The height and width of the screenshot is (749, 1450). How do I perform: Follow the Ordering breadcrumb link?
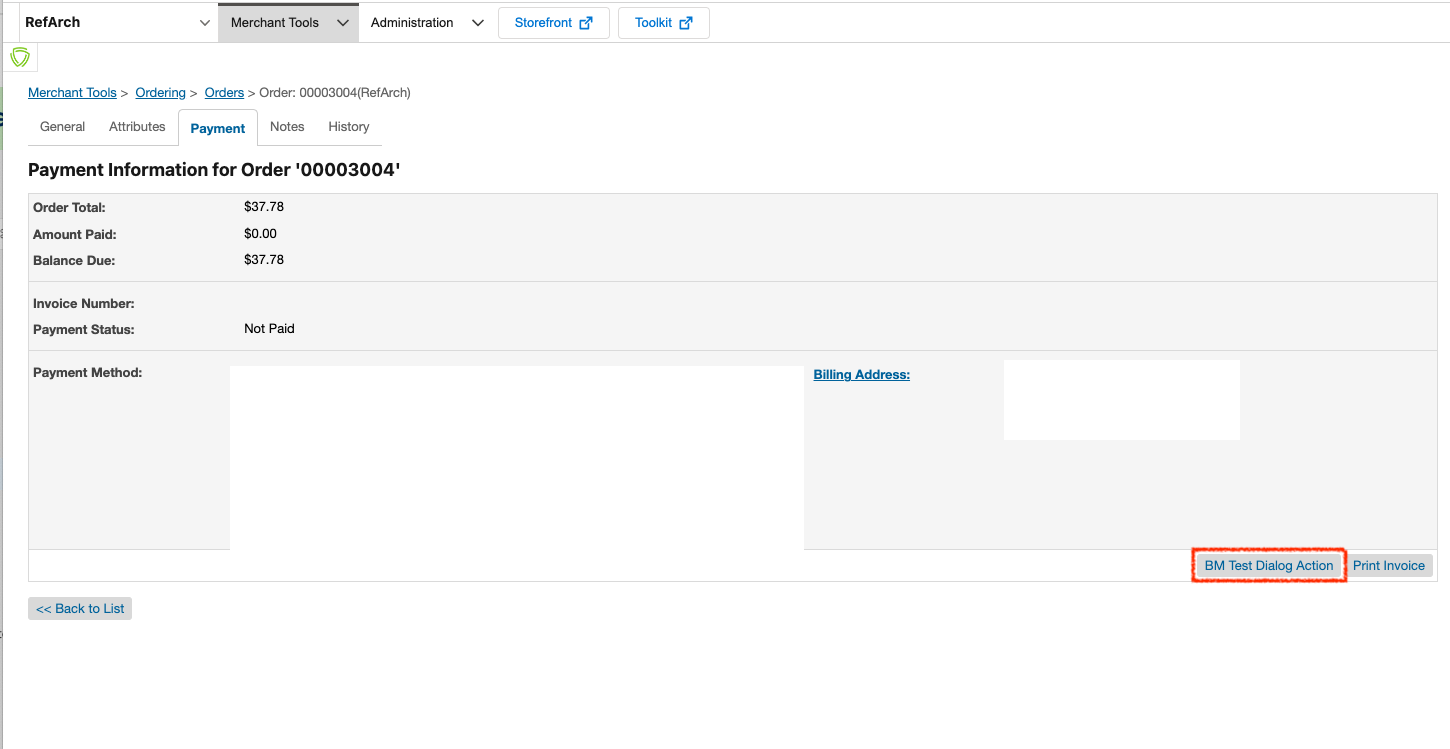pyautogui.click(x=161, y=93)
